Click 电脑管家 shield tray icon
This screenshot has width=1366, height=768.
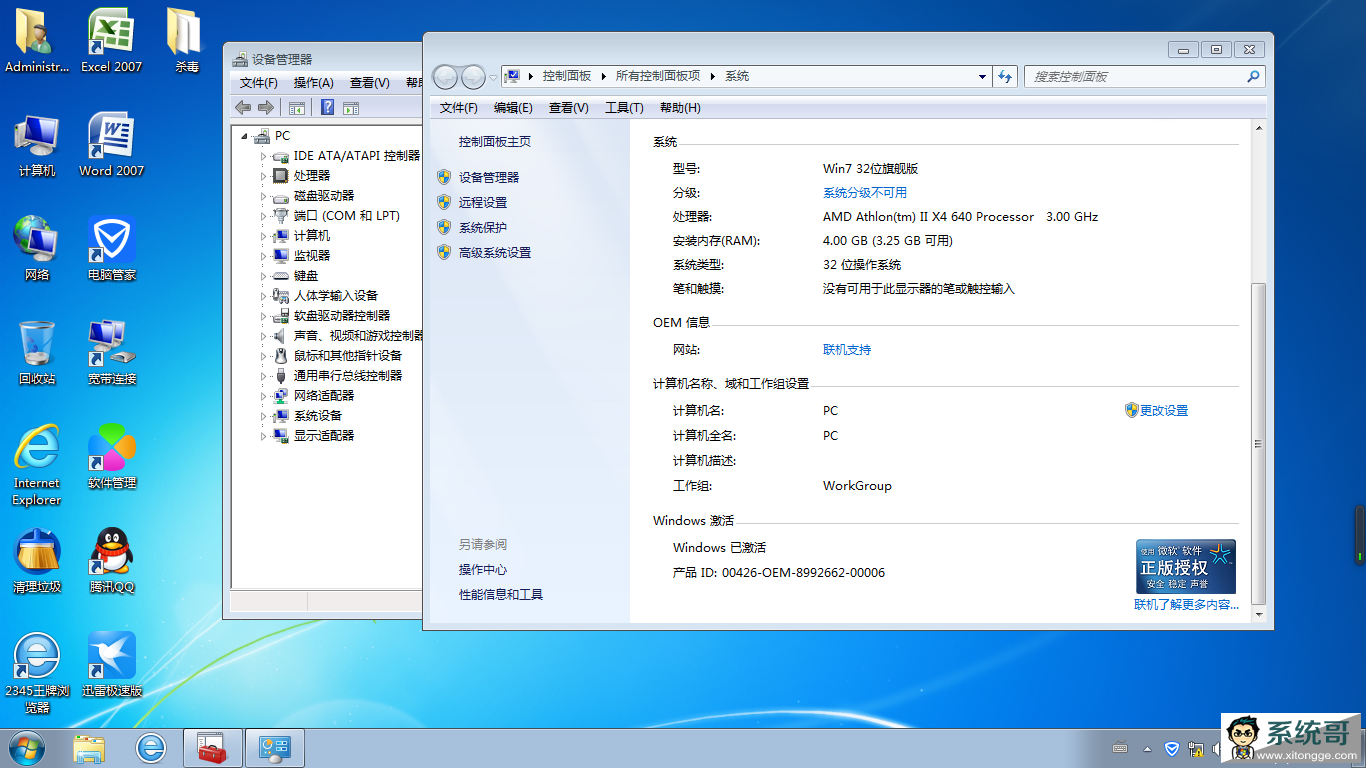(x=1171, y=749)
